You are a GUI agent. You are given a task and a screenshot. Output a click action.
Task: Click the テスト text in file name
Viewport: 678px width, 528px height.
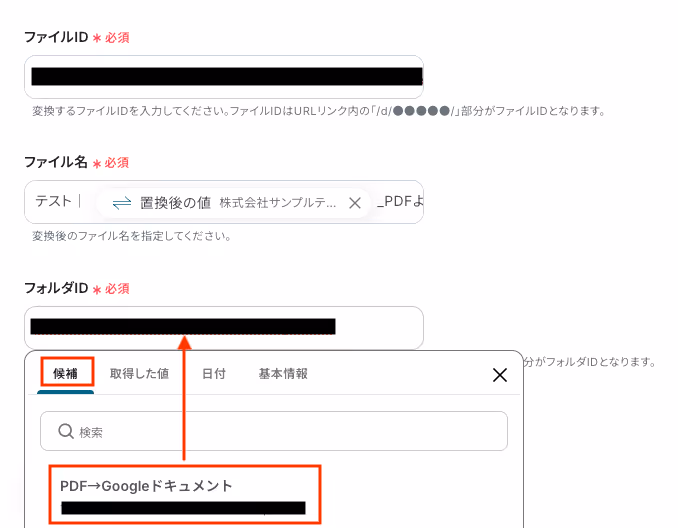53,201
